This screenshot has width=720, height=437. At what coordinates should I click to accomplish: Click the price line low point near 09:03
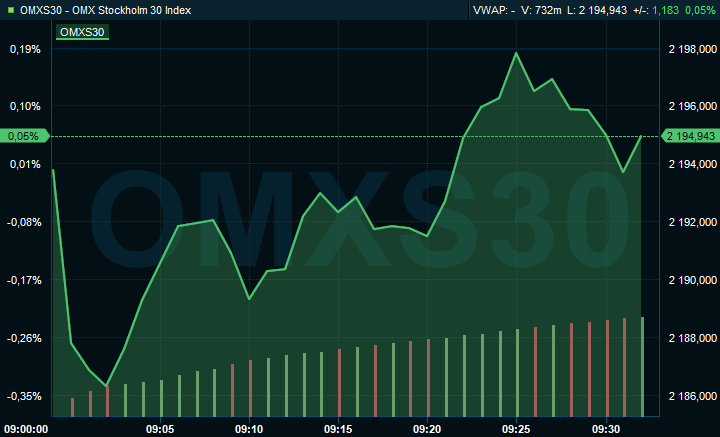tap(107, 386)
